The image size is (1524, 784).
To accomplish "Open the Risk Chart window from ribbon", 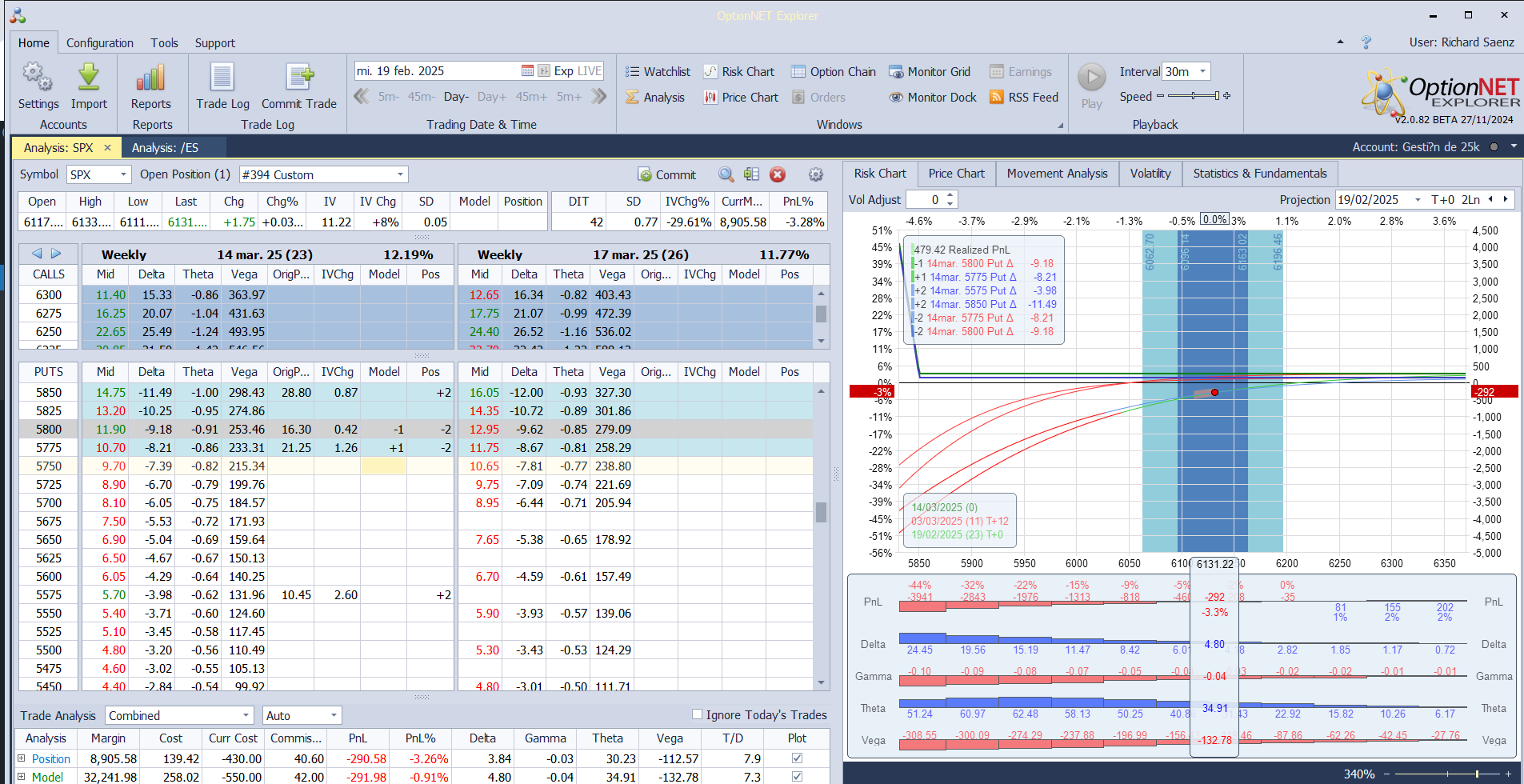I will (739, 71).
